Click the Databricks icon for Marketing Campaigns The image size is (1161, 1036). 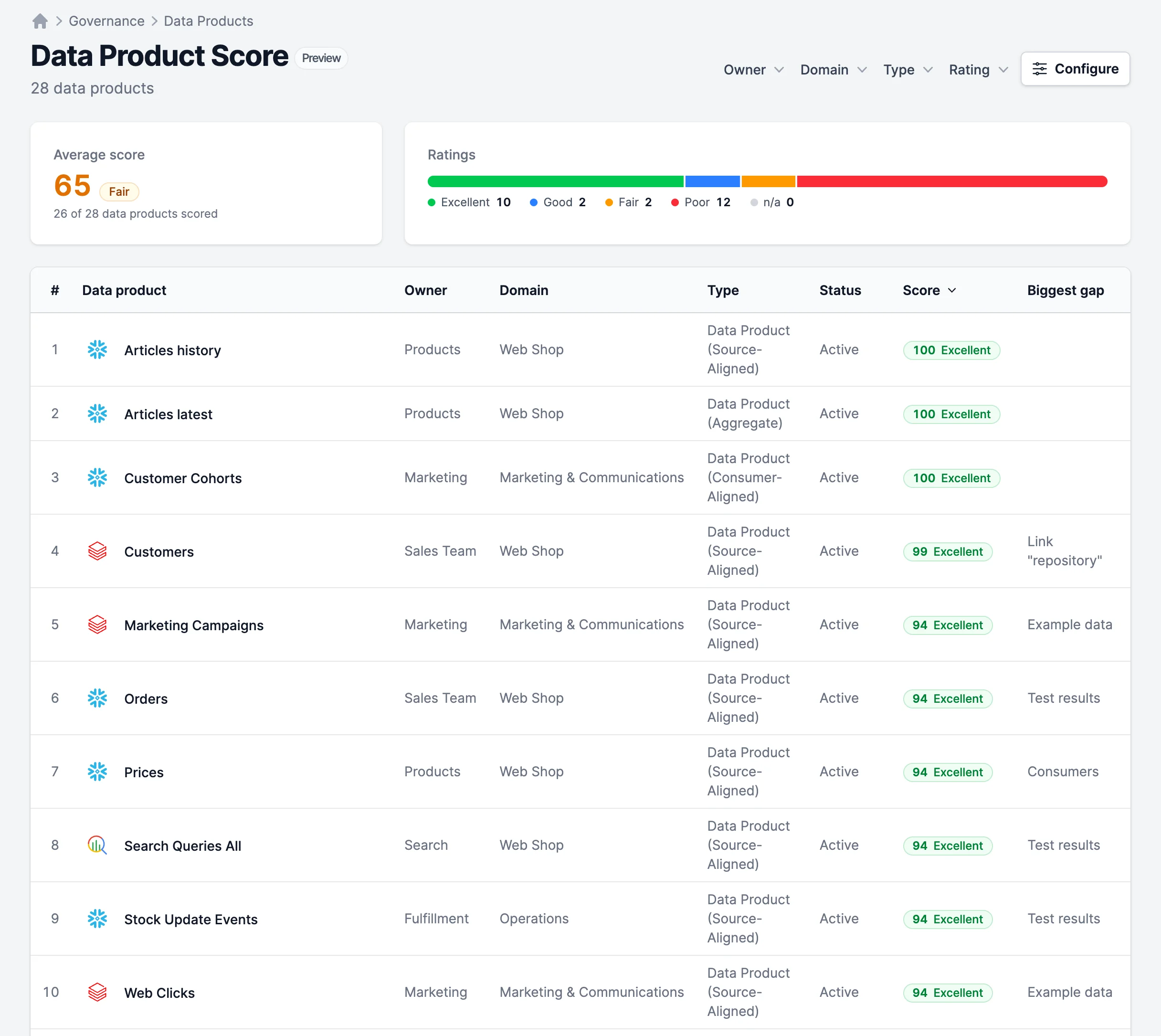coord(97,624)
